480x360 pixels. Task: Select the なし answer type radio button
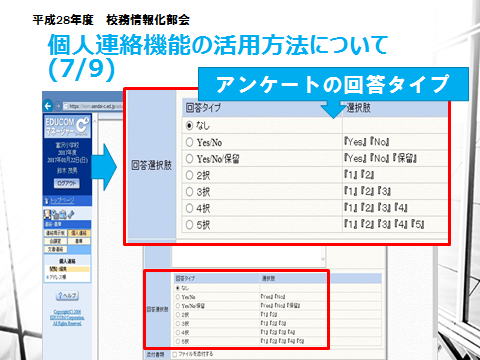[x=189, y=126]
